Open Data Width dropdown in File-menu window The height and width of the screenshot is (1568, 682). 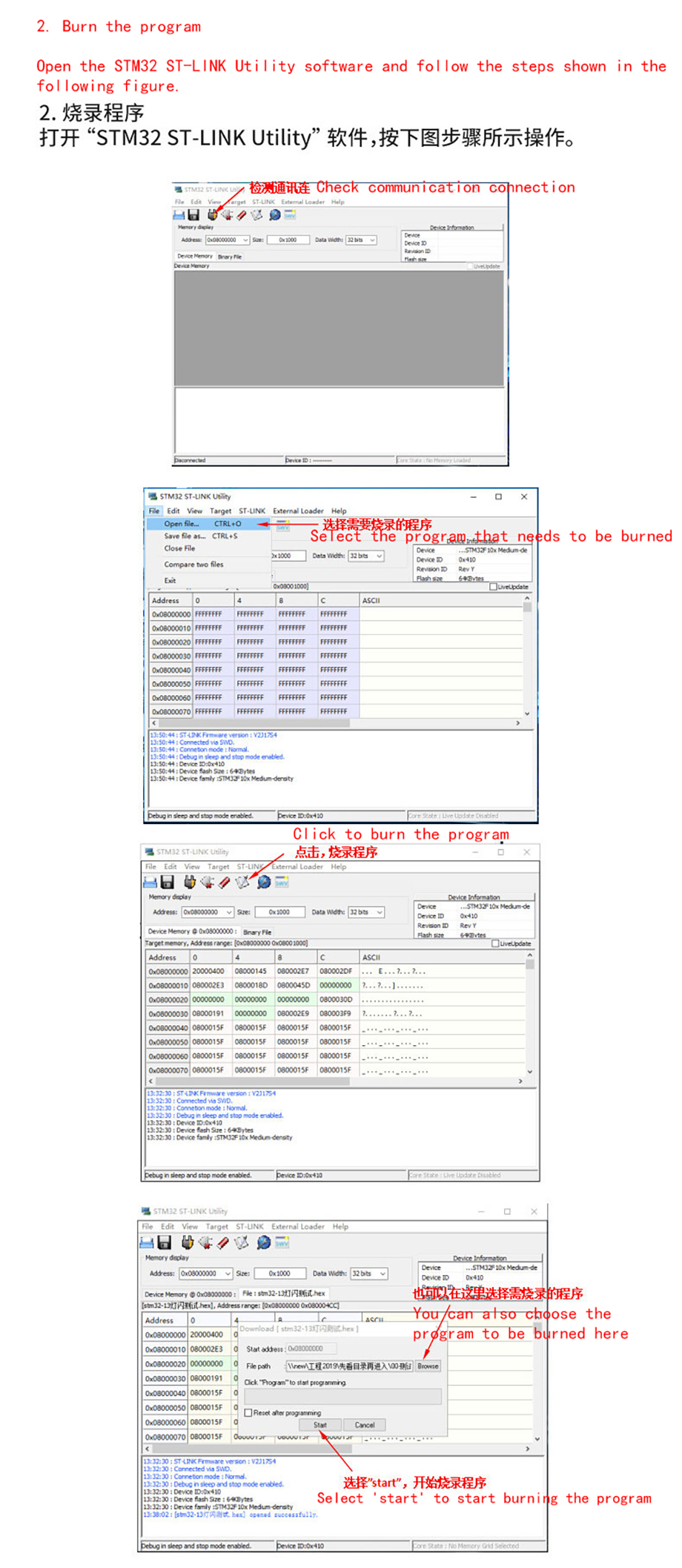coord(379,556)
